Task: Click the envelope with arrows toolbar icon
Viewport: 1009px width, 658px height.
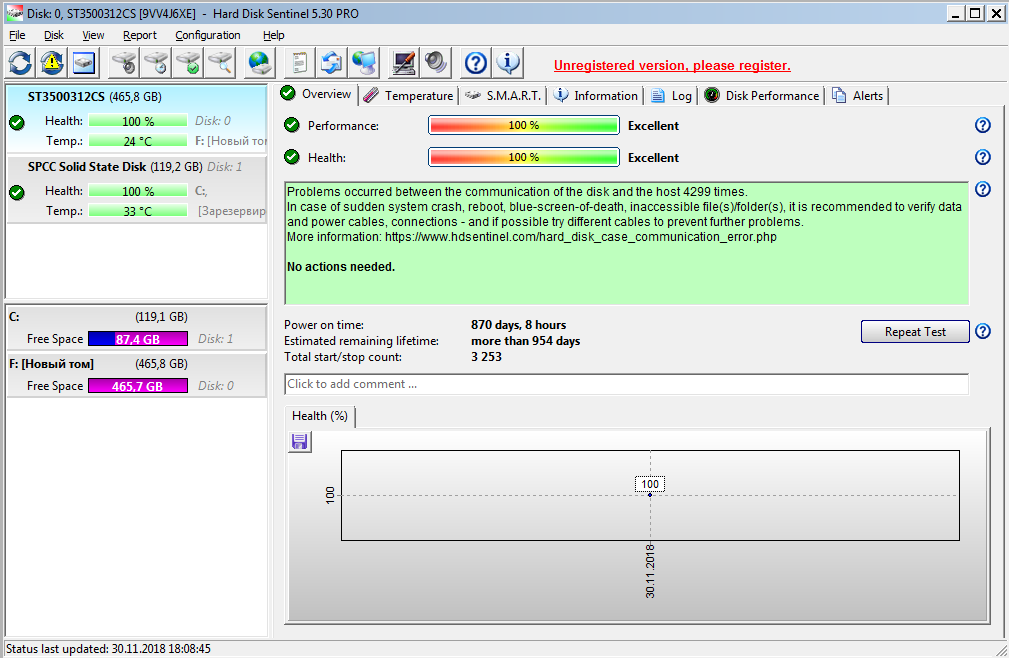Action: pos(331,63)
